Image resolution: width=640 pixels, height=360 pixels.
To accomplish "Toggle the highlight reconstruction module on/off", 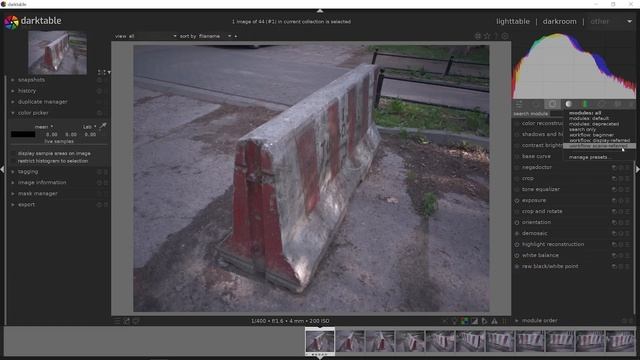I will 517,244.
